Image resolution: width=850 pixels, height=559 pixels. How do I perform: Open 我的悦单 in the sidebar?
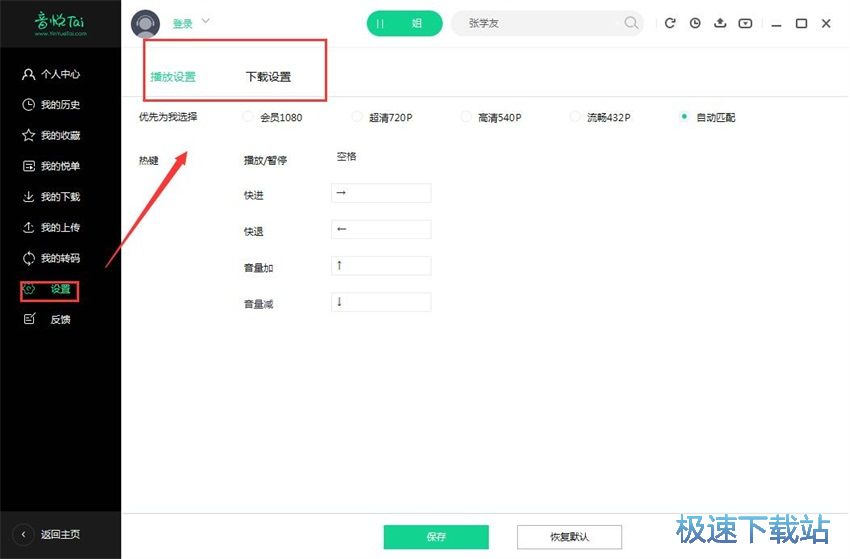pyautogui.click(x=51, y=166)
